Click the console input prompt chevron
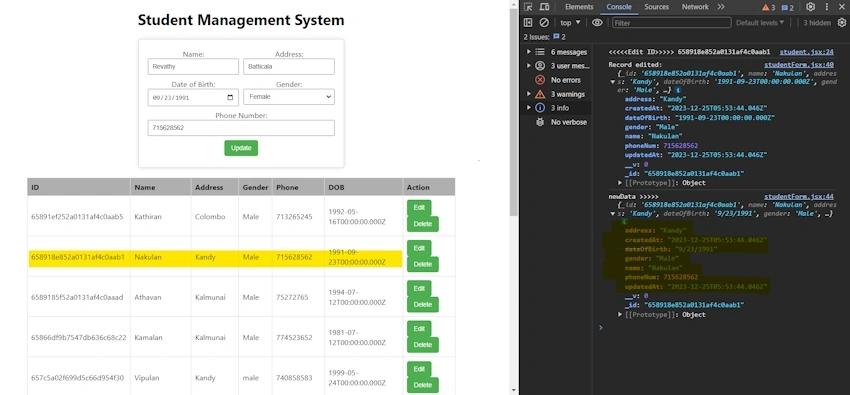This screenshot has width=850, height=395. pyautogui.click(x=601, y=327)
